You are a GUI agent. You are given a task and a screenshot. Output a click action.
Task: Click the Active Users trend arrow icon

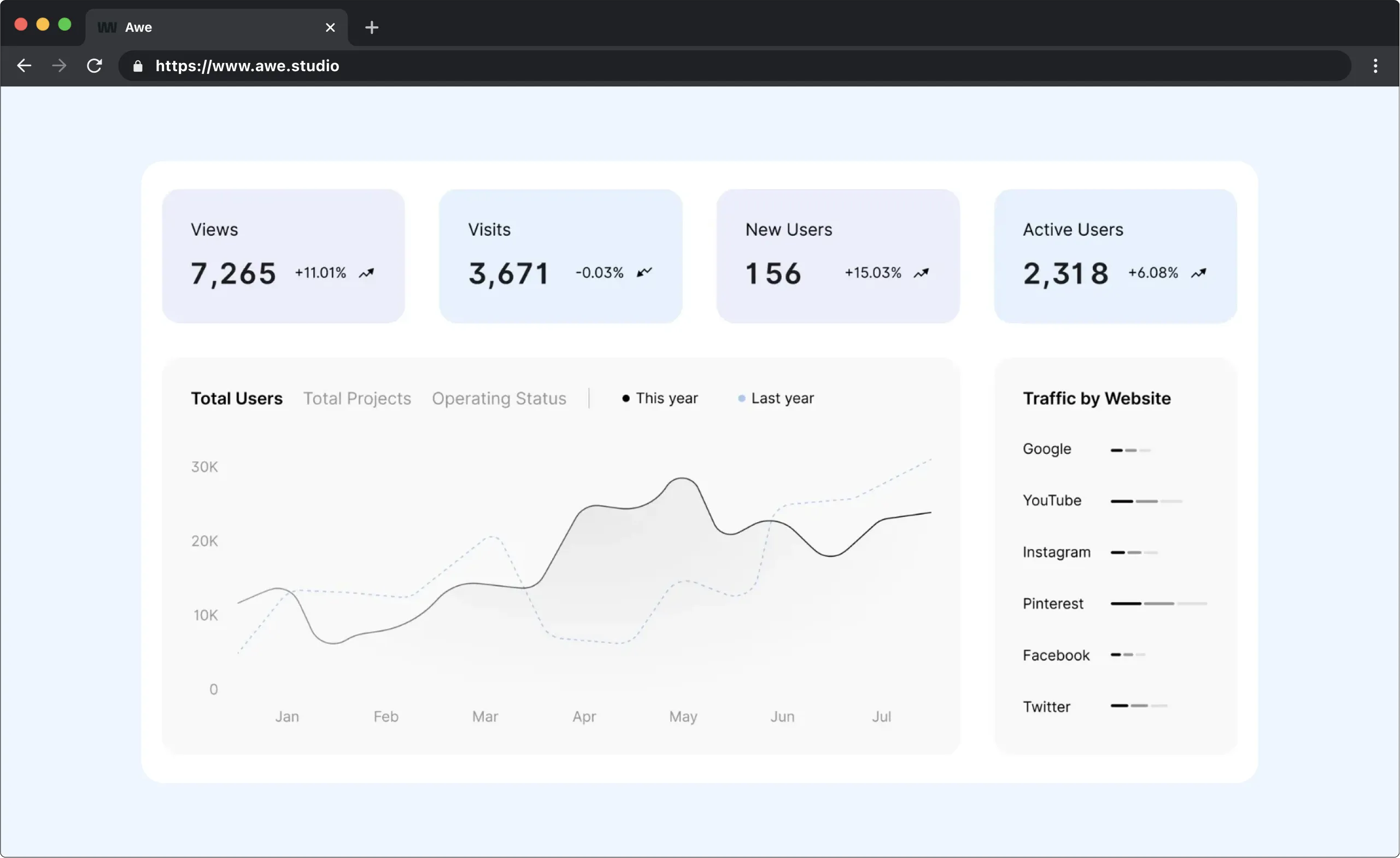(1199, 273)
